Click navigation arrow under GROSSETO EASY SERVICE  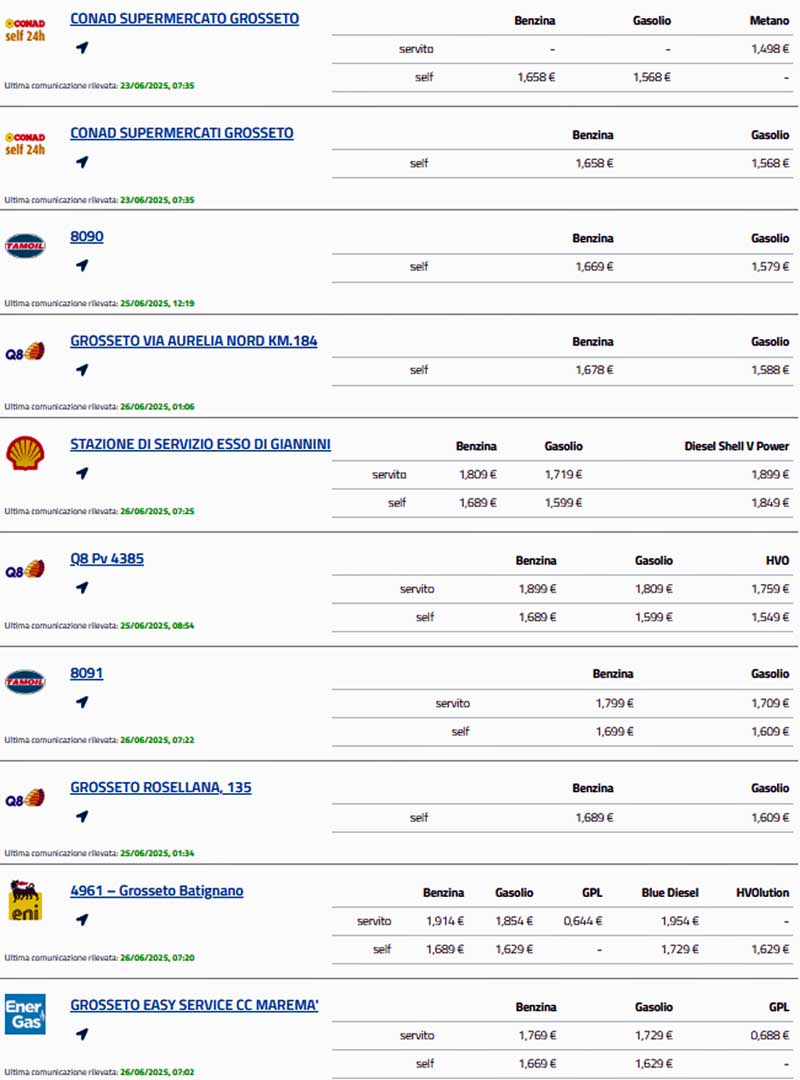82,1033
